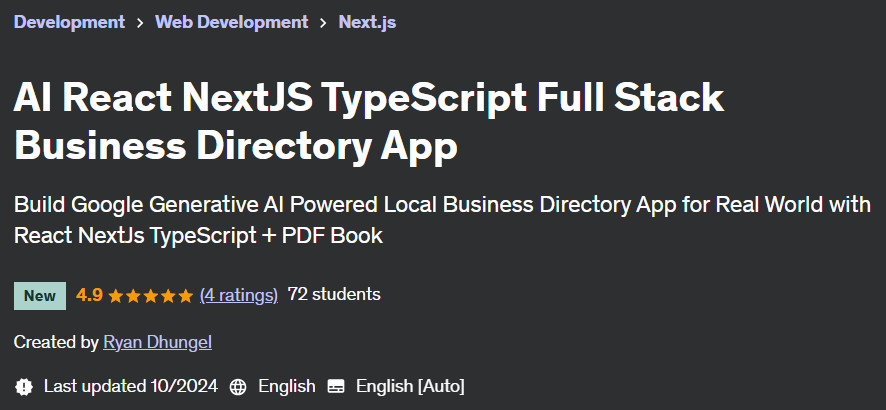
Task: Open the Next.js breadcrumb link
Action: click(x=367, y=23)
